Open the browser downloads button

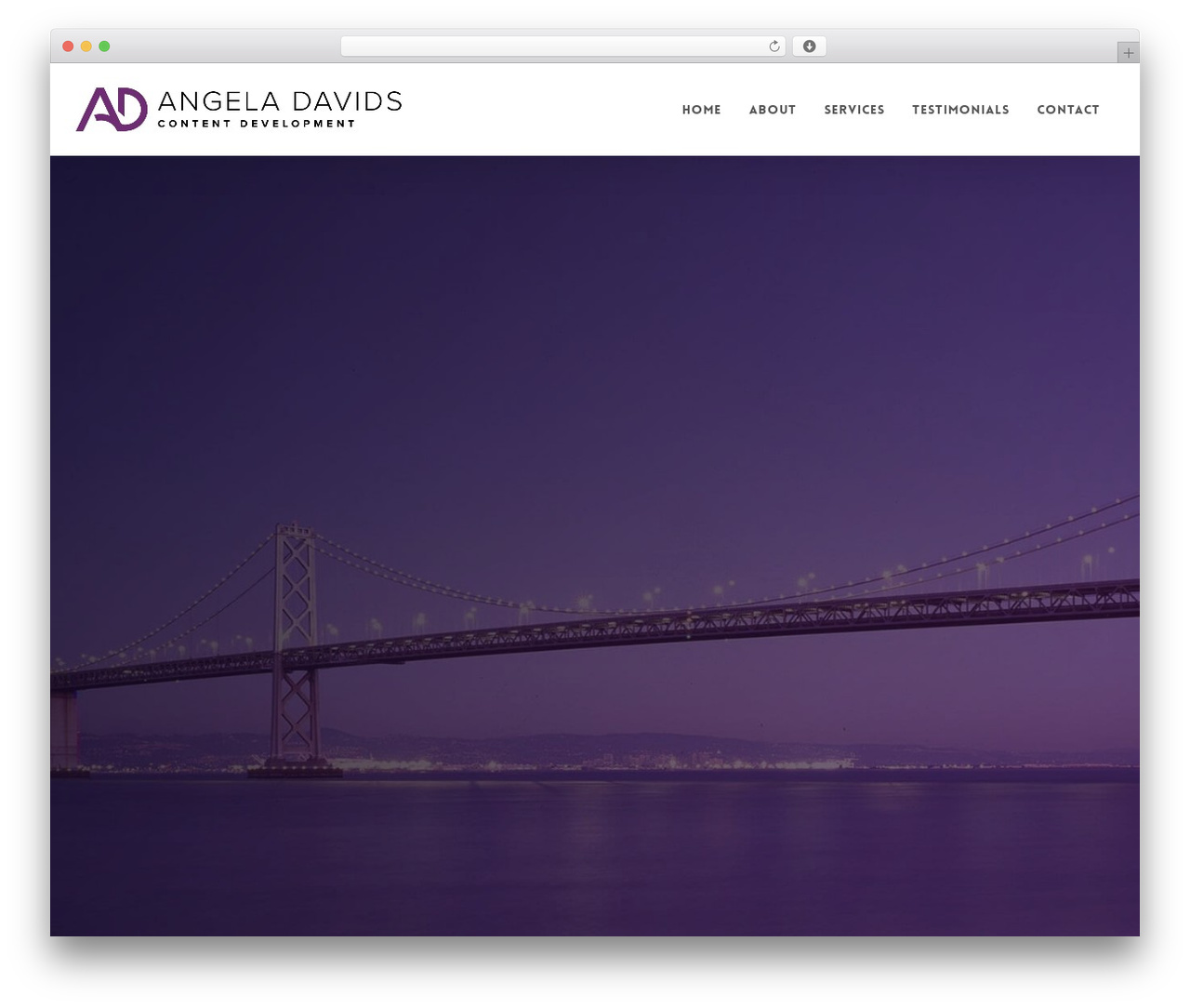pyautogui.click(x=809, y=46)
